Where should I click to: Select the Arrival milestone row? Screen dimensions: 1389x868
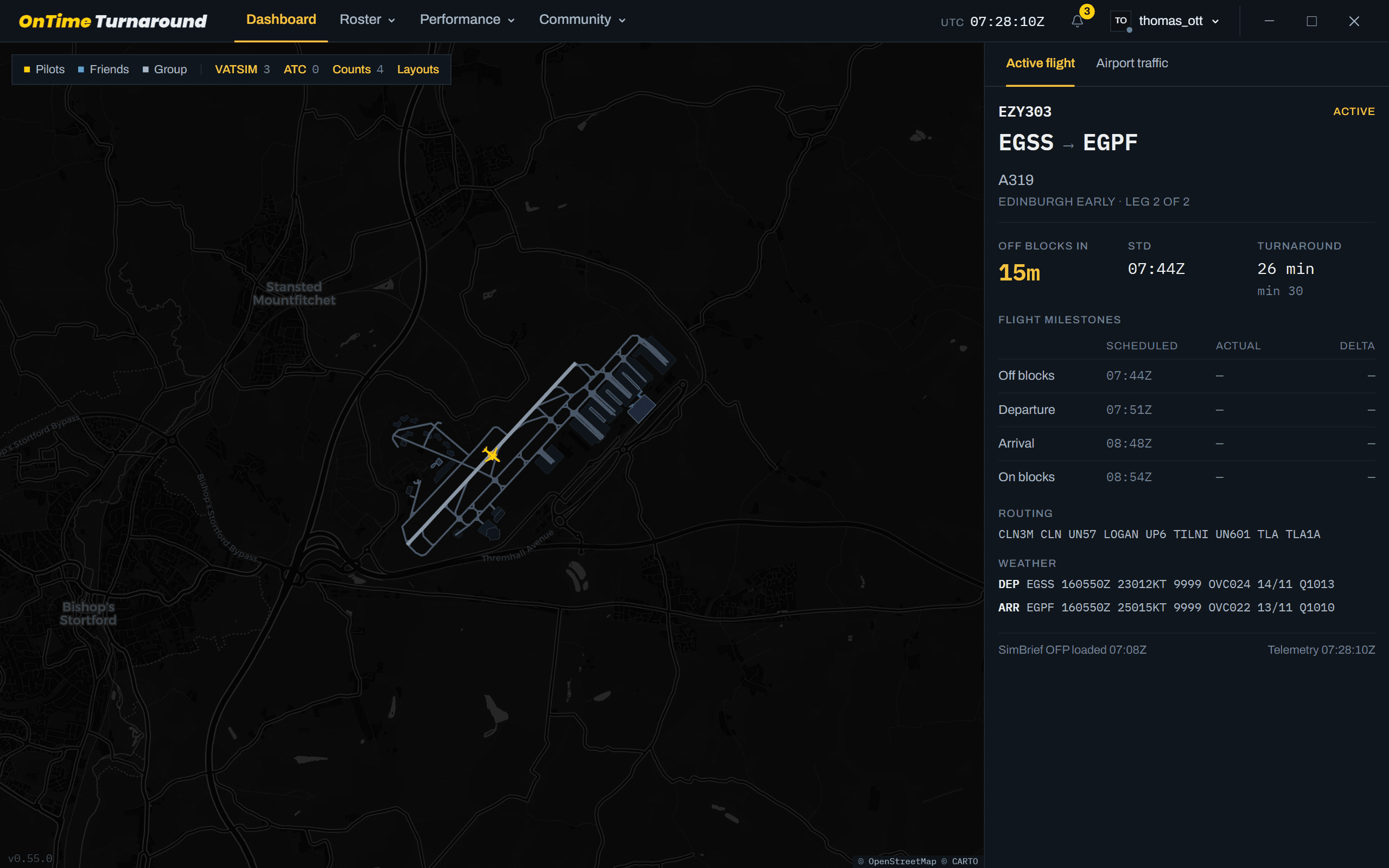(x=1187, y=443)
